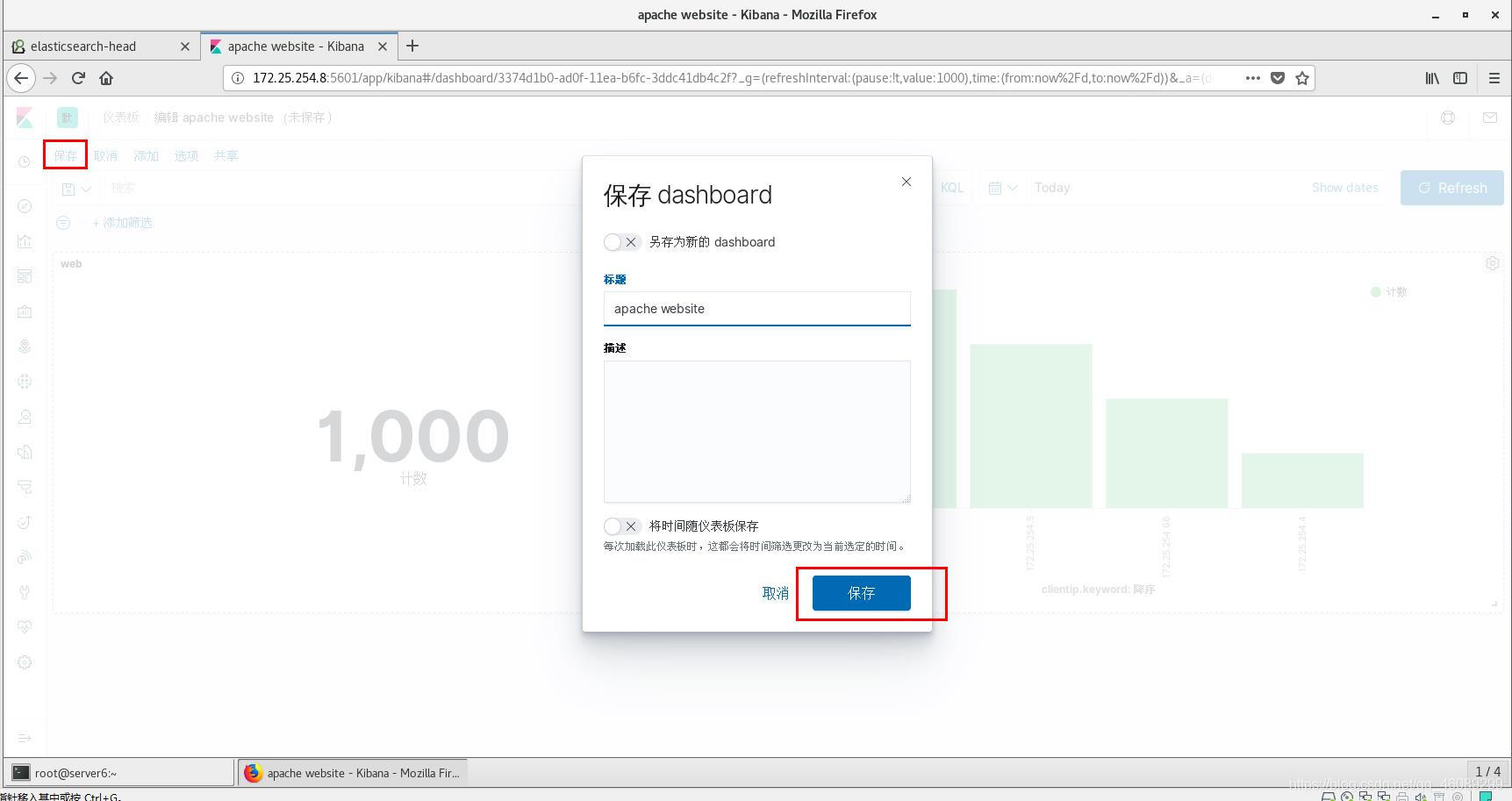The width and height of the screenshot is (1512, 801).
Task: Open the Kibana help icon
Action: (1448, 118)
